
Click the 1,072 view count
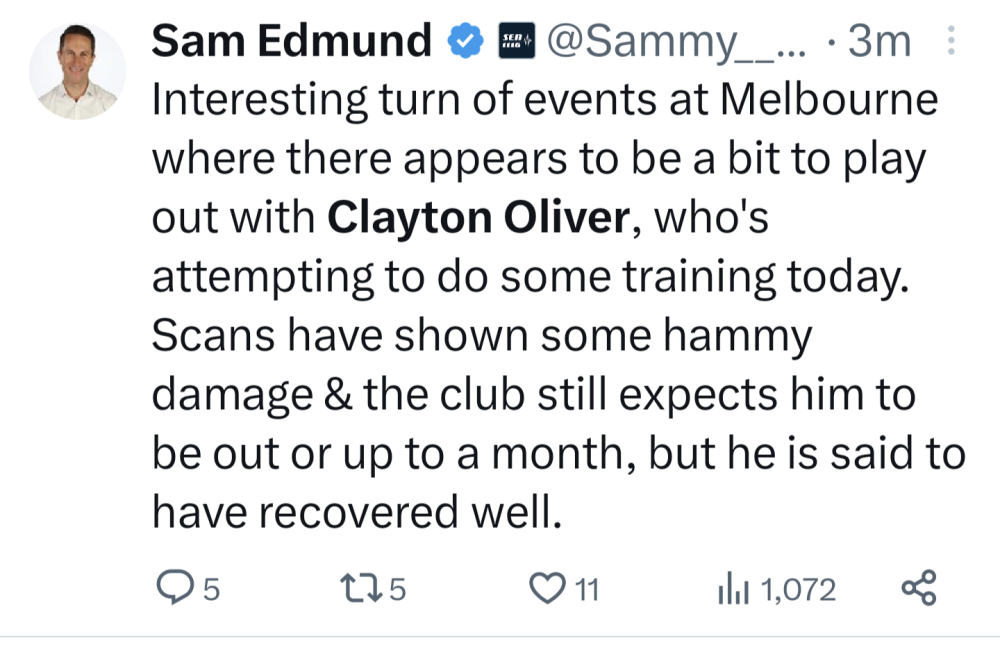[x=798, y=590]
